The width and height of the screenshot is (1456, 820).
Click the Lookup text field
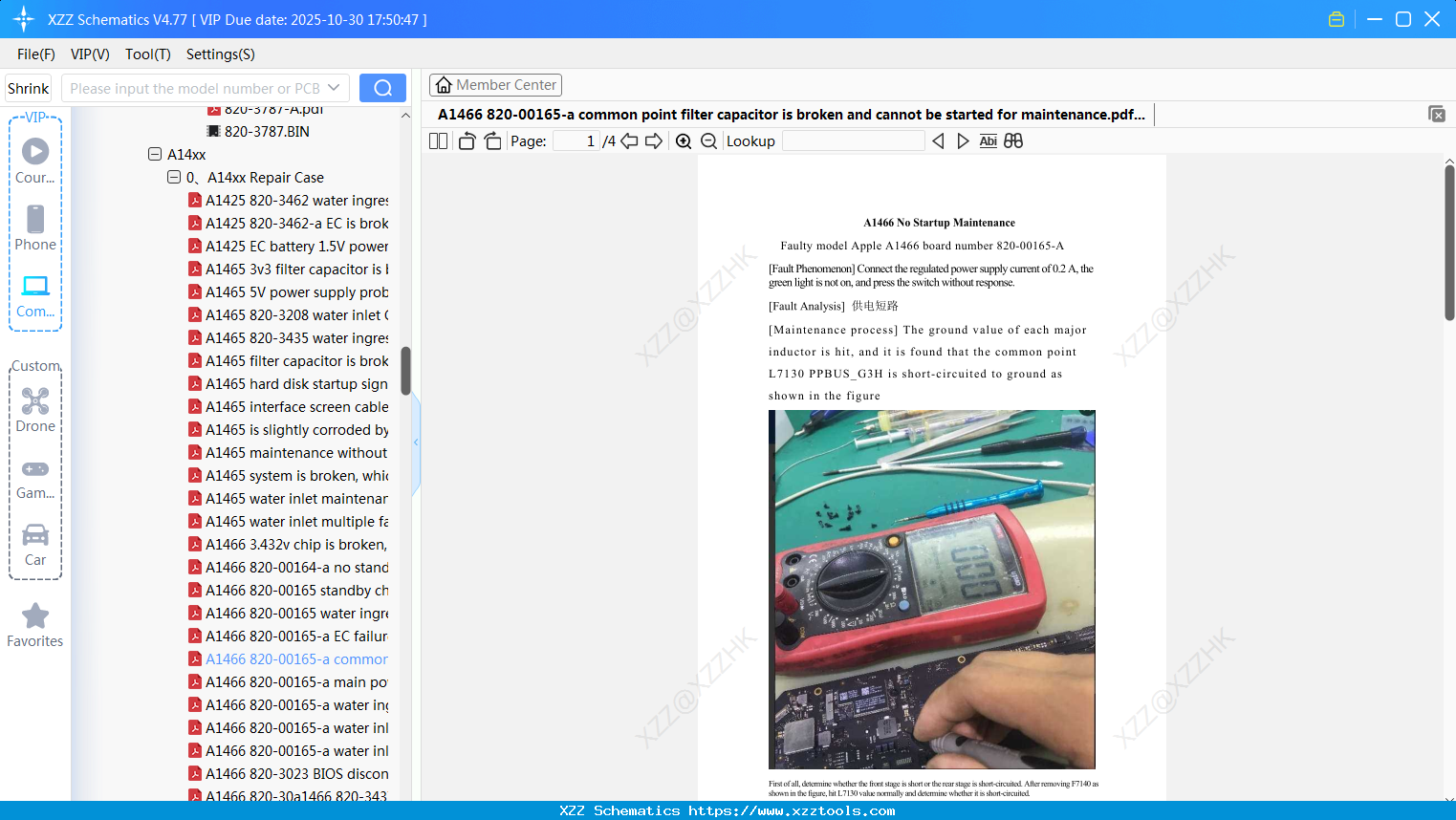pos(853,141)
